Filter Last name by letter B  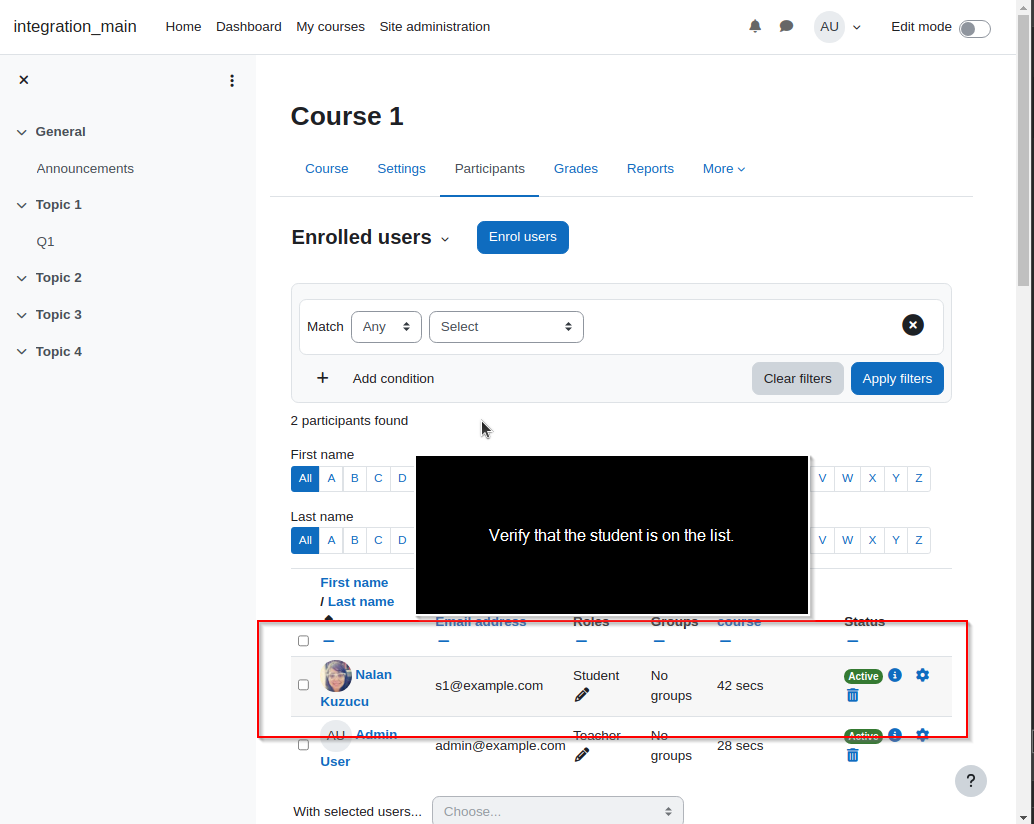point(355,541)
